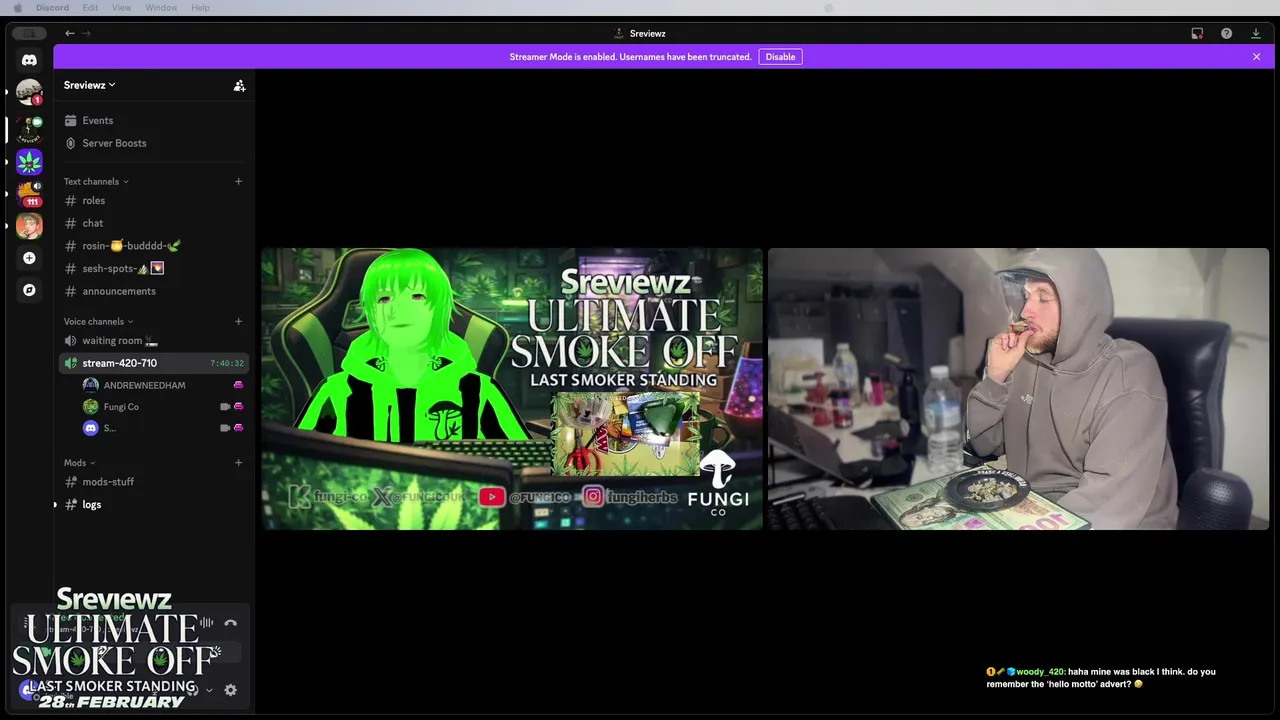Disconnect from voice with hang-up icon
Image resolution: width=1280 pixels, height=720 pixels.
pyautogui.click(x=231, y=623)
